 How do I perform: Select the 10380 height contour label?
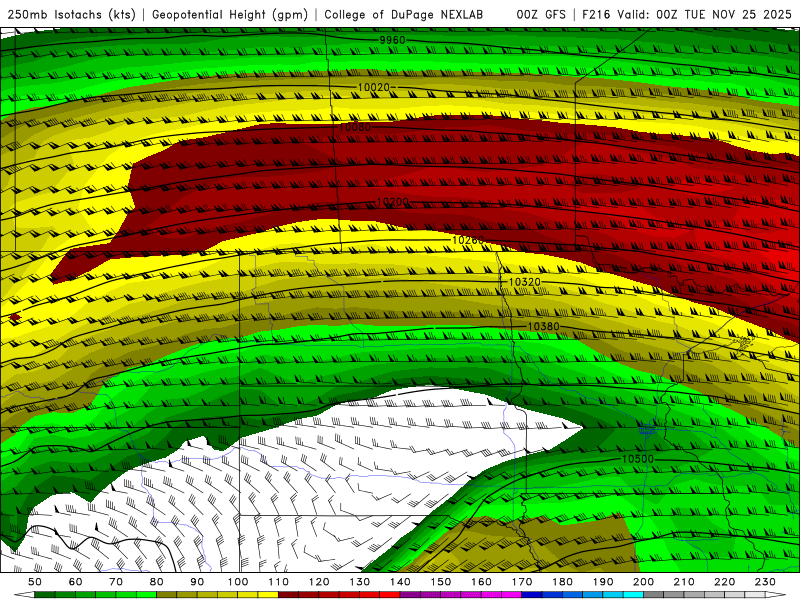543,327
